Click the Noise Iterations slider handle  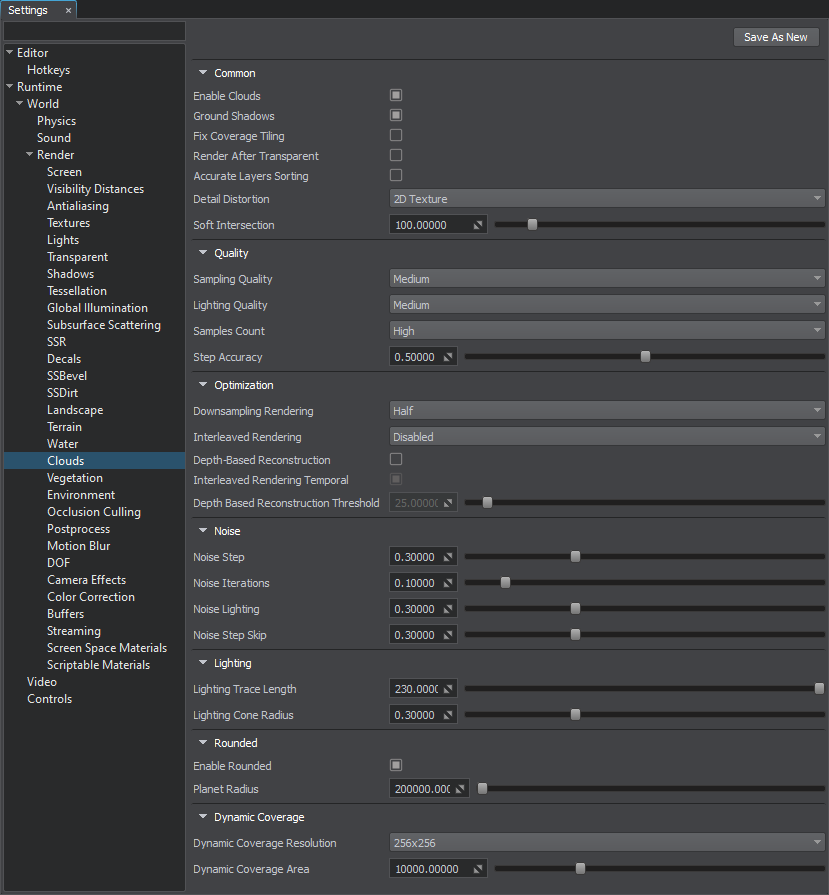tap(505, 583)
